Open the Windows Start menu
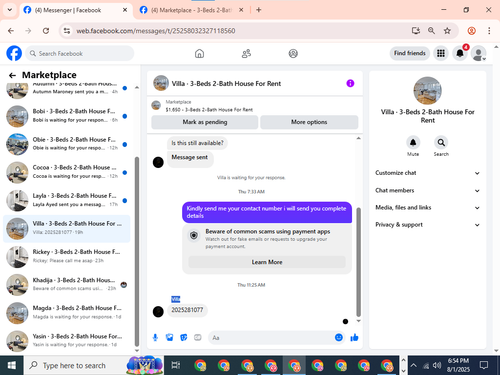The width and height of the screenshot is (500, 375). (12, 365)
